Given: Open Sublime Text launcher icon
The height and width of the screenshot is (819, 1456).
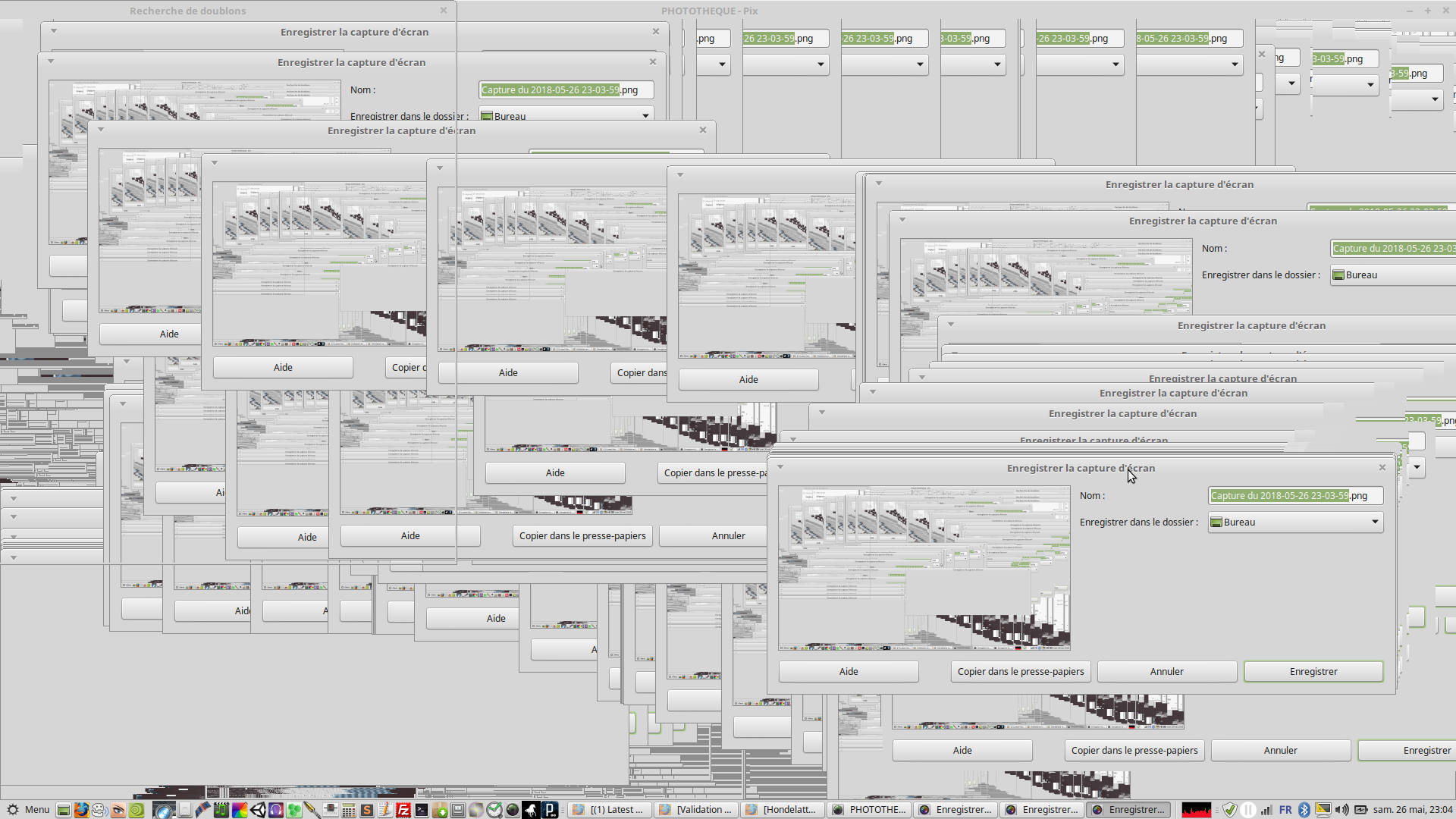Looking at the screenshot, I should coord(366,810).
